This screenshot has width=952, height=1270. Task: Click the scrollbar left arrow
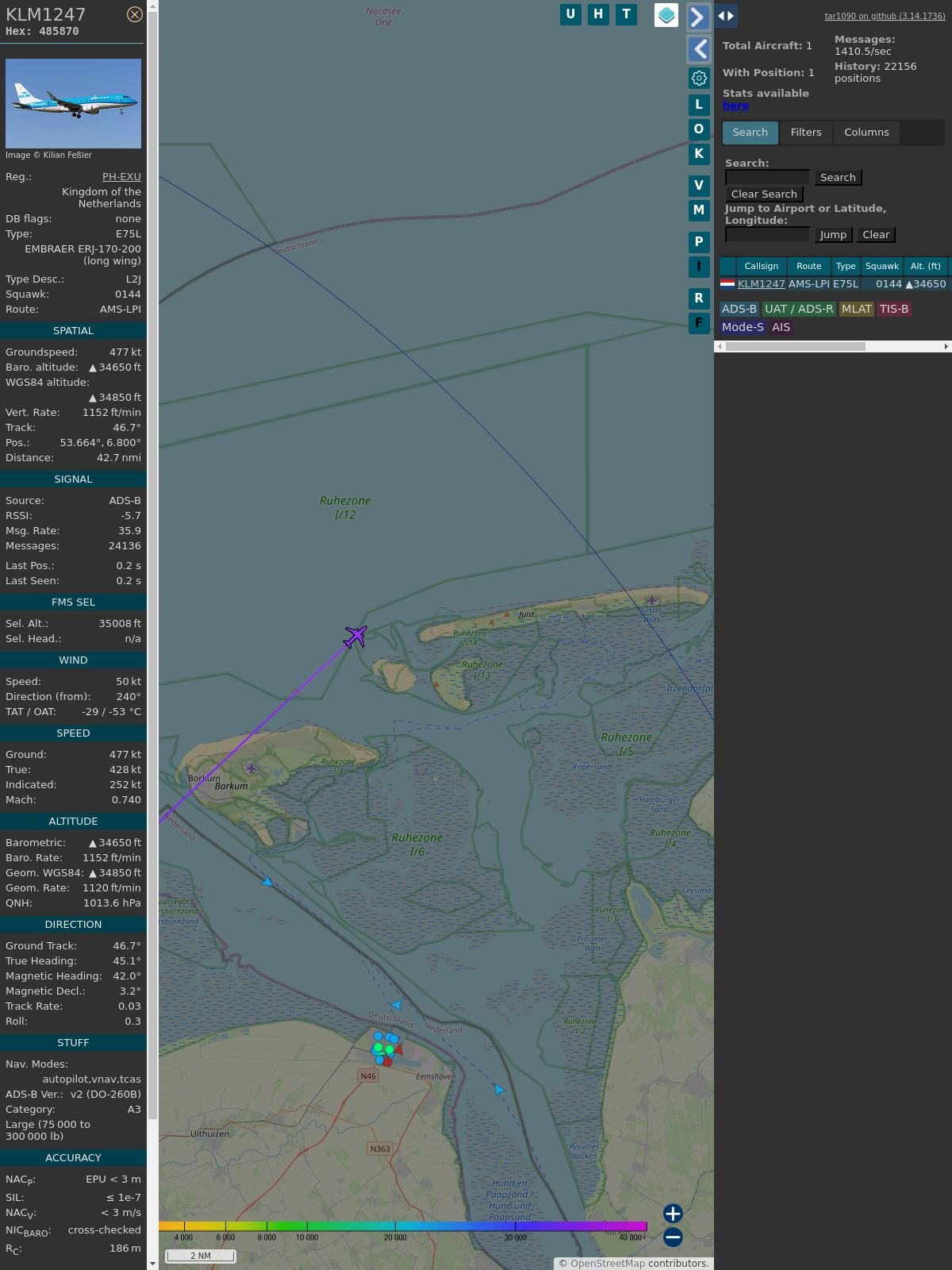click(720, 347)
